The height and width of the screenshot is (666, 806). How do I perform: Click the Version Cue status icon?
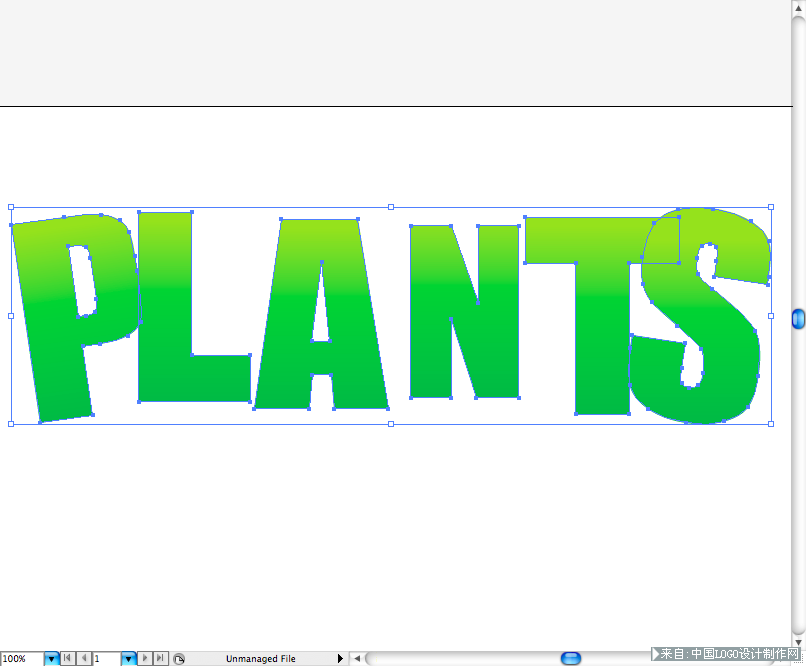pyautogui.click(x=179, y=659)
